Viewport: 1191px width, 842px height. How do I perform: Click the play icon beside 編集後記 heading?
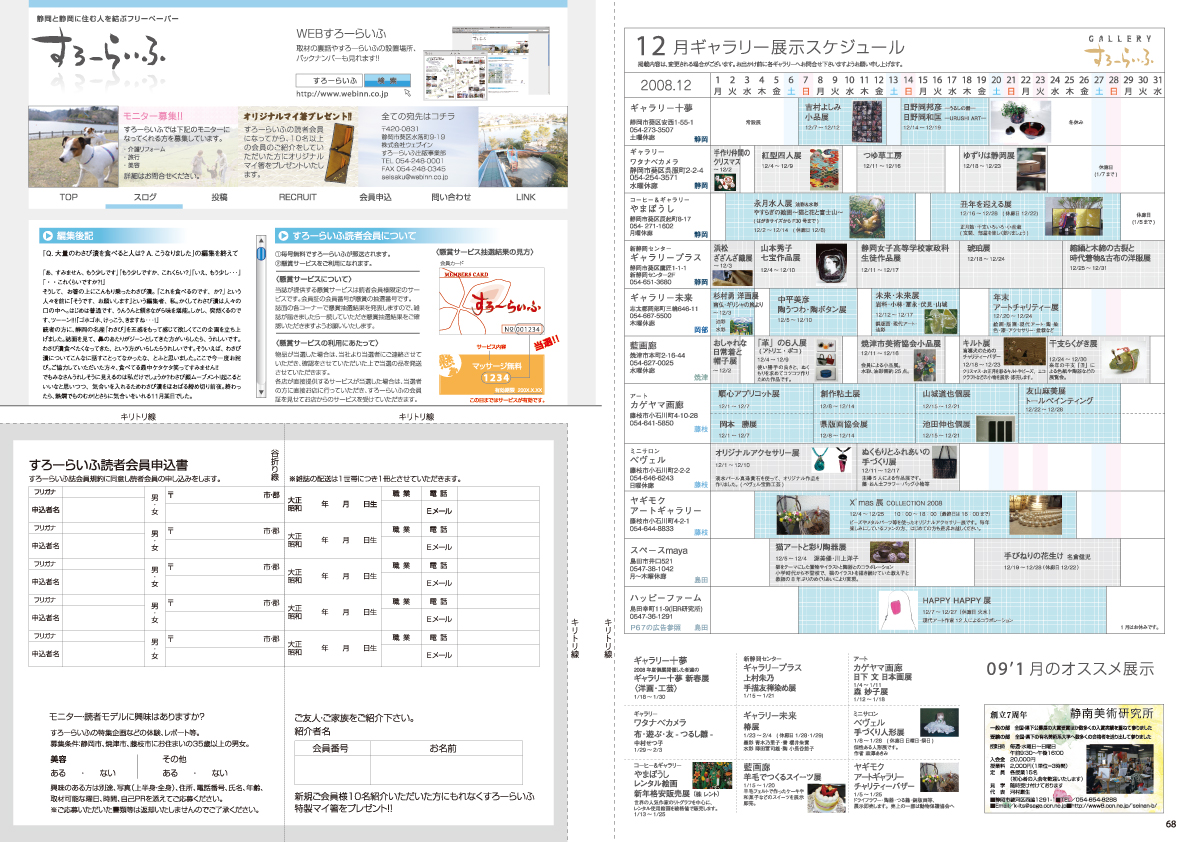point(47,236)
